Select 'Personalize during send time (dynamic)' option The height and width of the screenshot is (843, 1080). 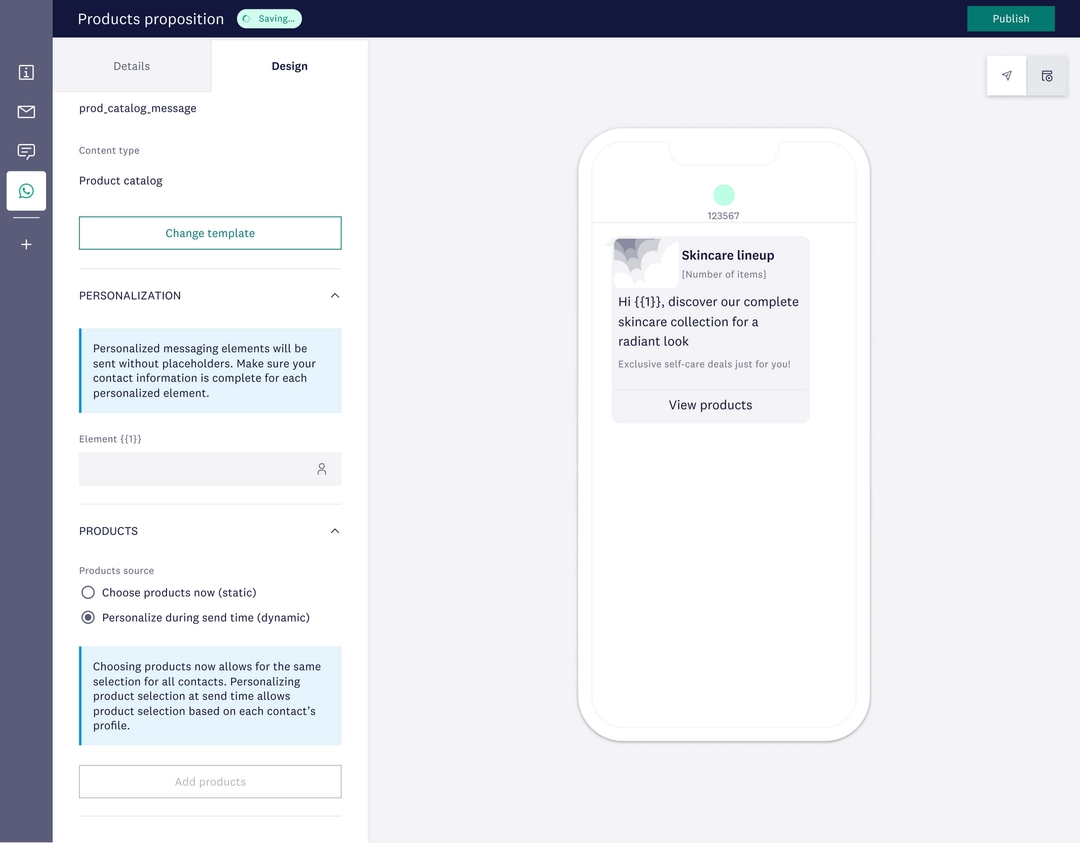pyautogui.click(x=88, y=617)
